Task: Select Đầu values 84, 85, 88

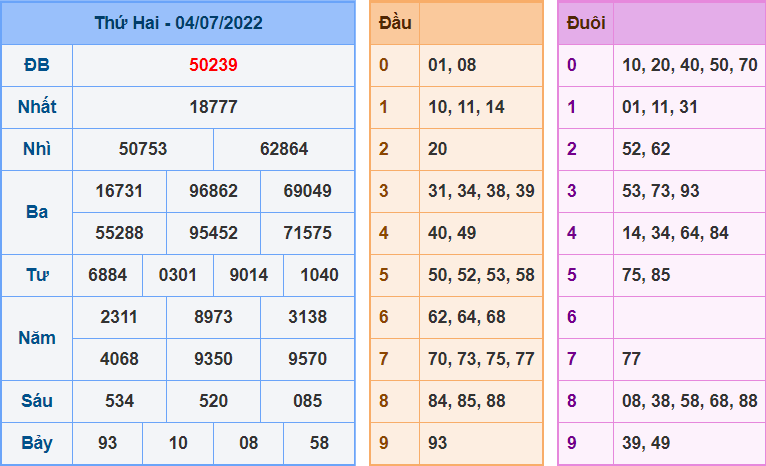Action: point(467,401)
